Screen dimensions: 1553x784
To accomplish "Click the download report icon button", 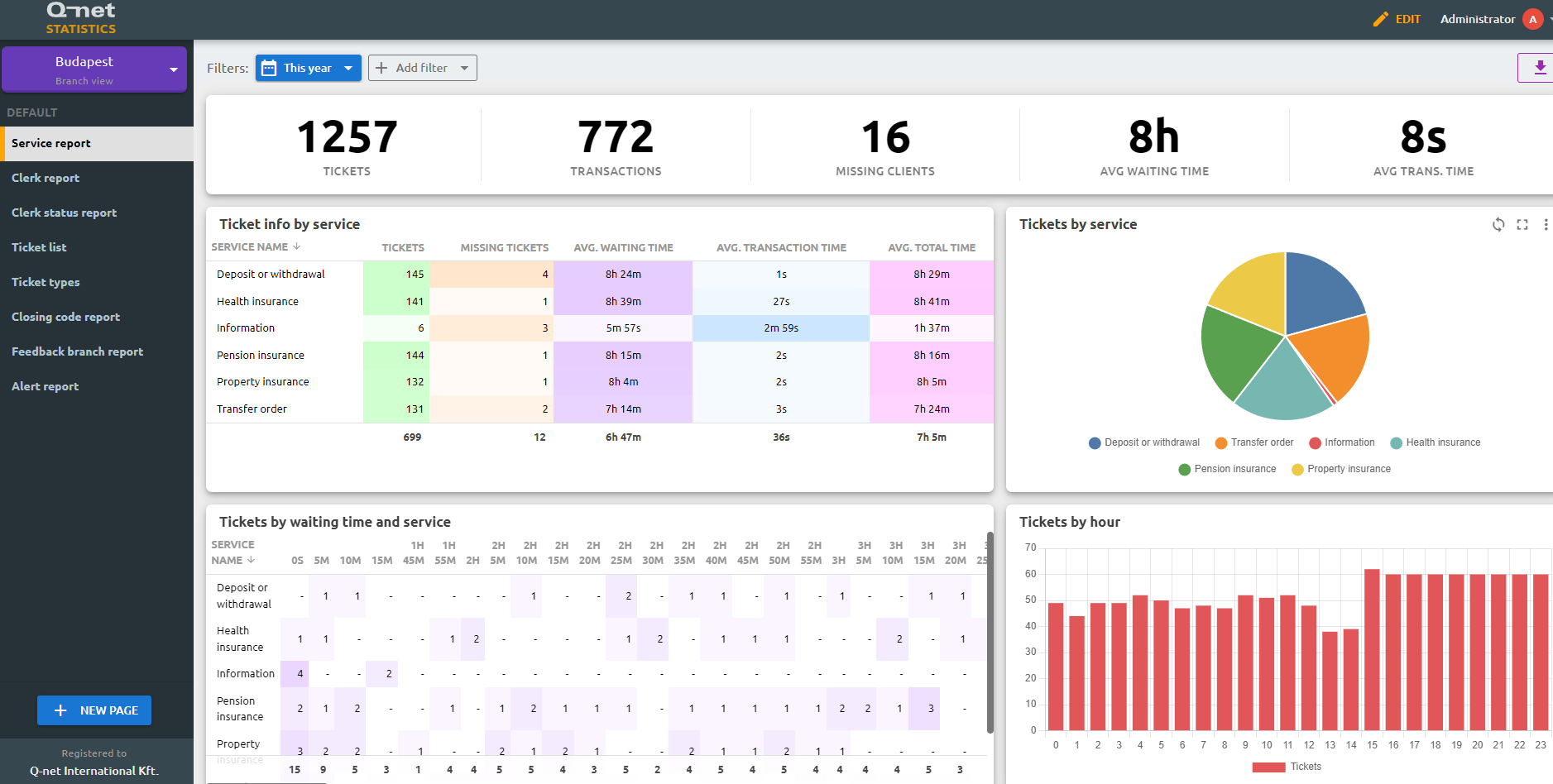I will (x=1539, y=68).
